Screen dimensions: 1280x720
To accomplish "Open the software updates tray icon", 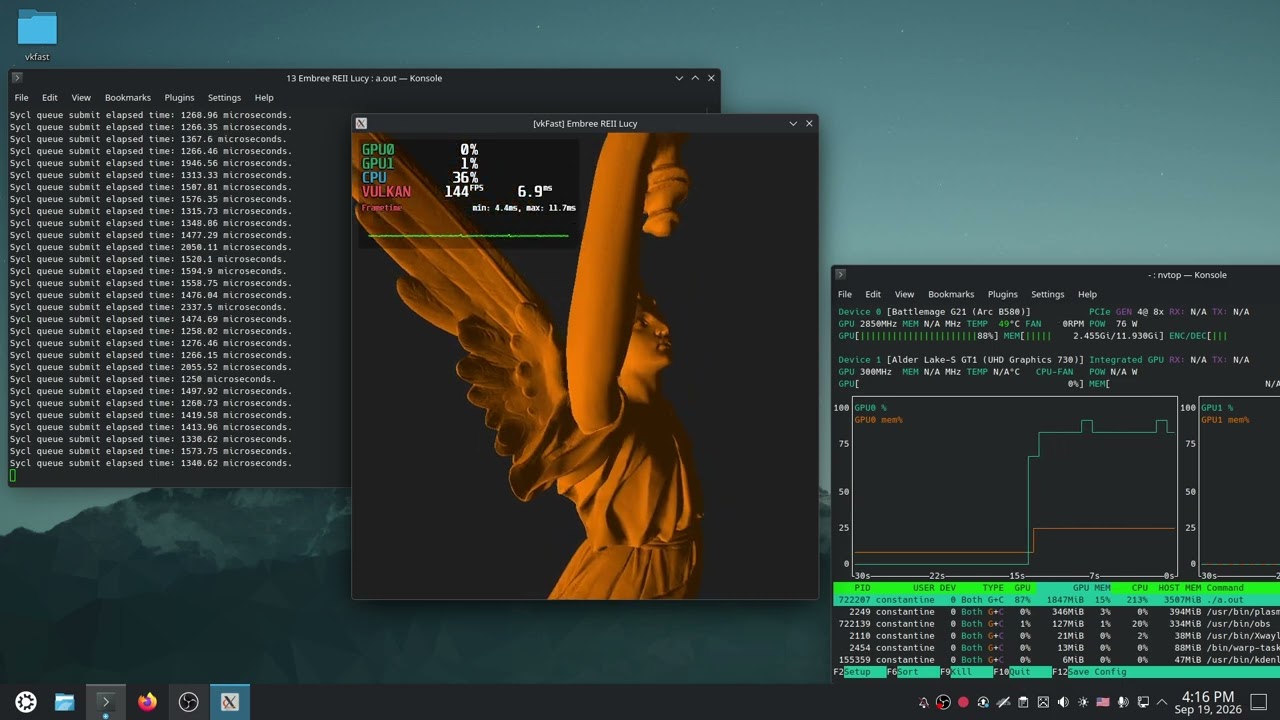I will tap(983, 702).
